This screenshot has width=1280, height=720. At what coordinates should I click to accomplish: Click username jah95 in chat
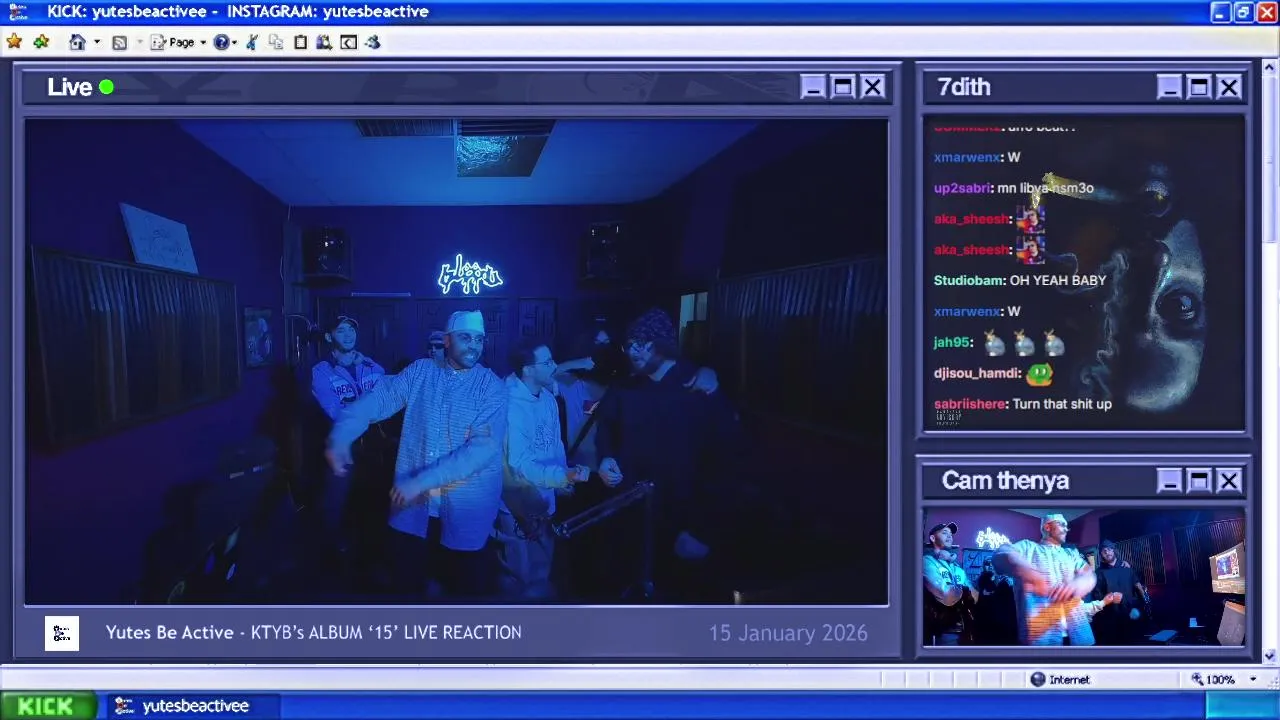click(x=951, y=342)
